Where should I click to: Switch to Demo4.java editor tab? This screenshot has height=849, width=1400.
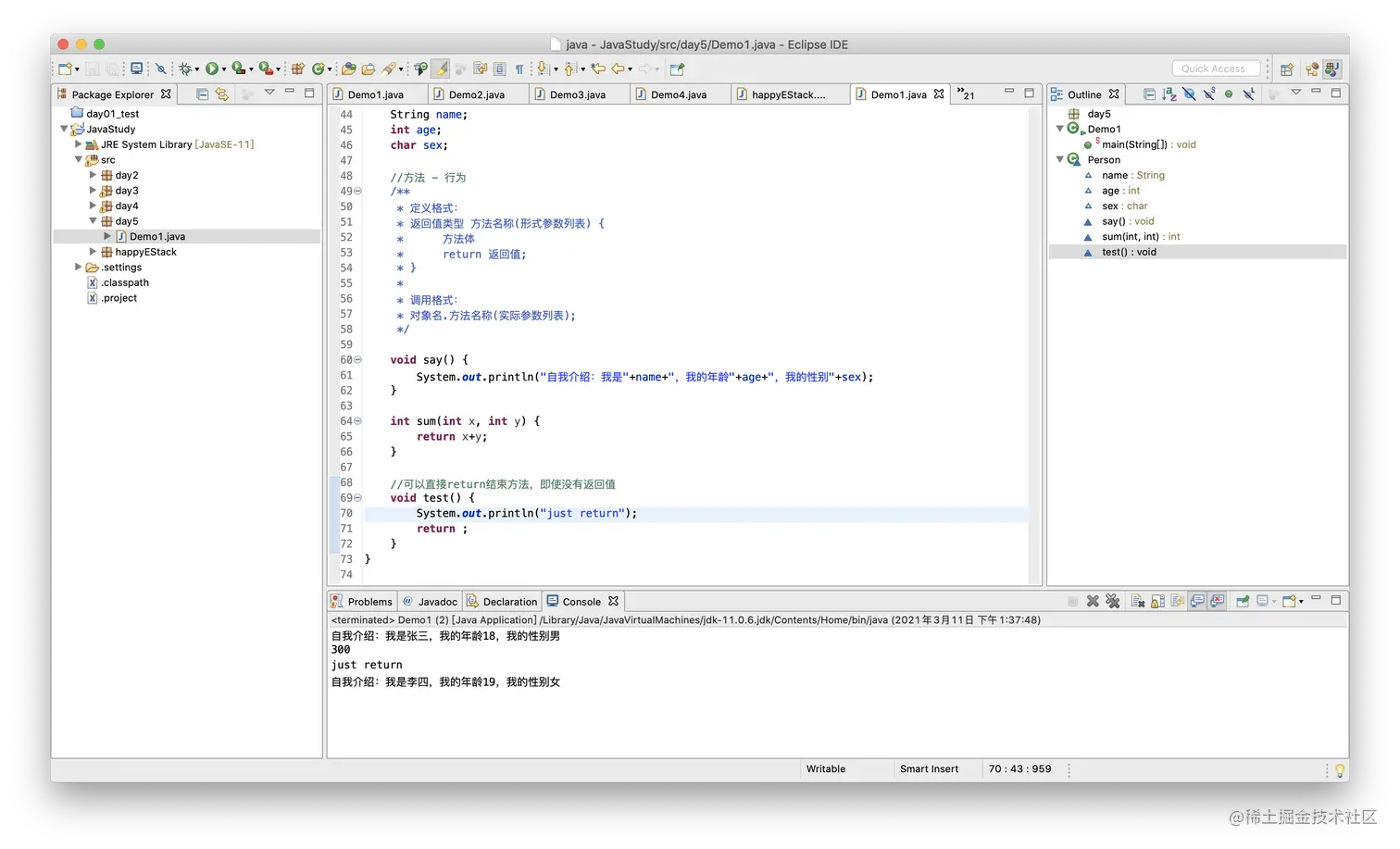(679, 94)
